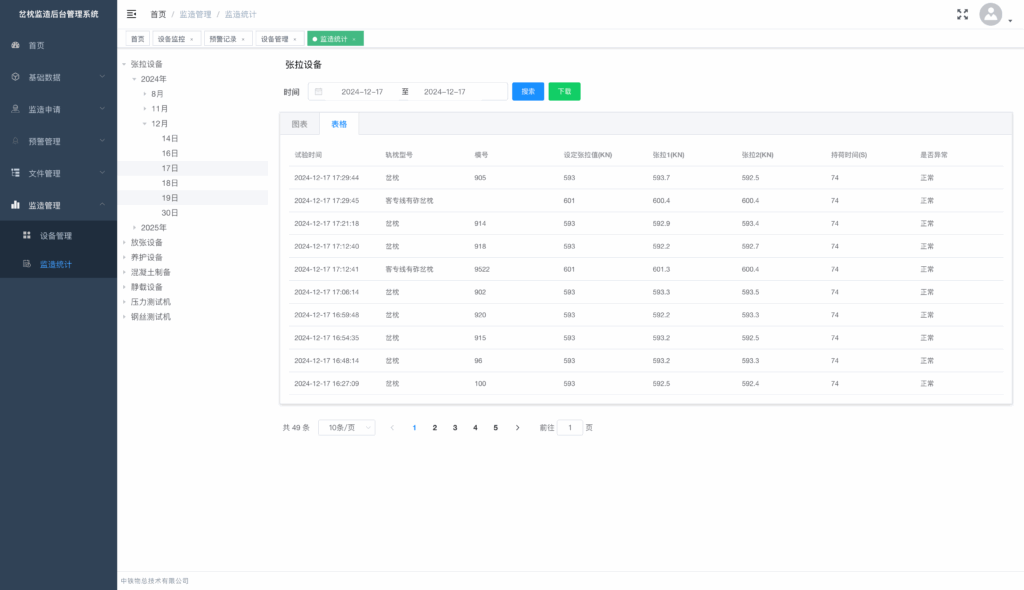Expand the 2025年 tree node
Image resolution: width=1024 pixels, height=590 pixels.
pyautogui.click(x=135, y=228)
